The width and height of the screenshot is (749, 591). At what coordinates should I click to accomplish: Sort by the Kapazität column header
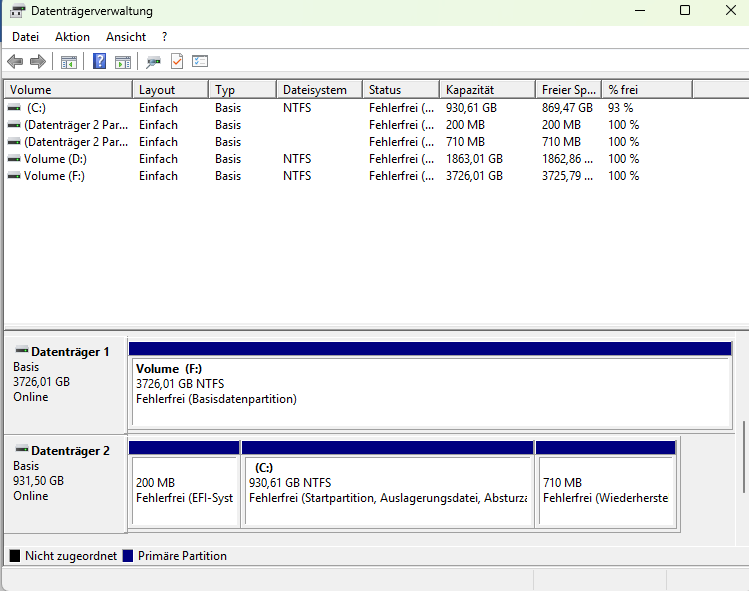488,89
